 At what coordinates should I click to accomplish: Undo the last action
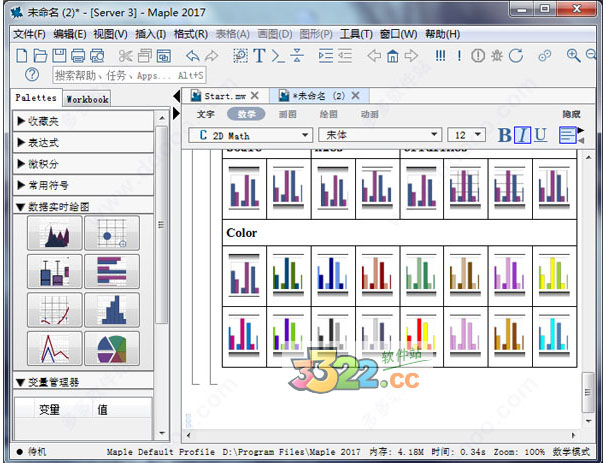pyautogui.click(x=192, y=56)
